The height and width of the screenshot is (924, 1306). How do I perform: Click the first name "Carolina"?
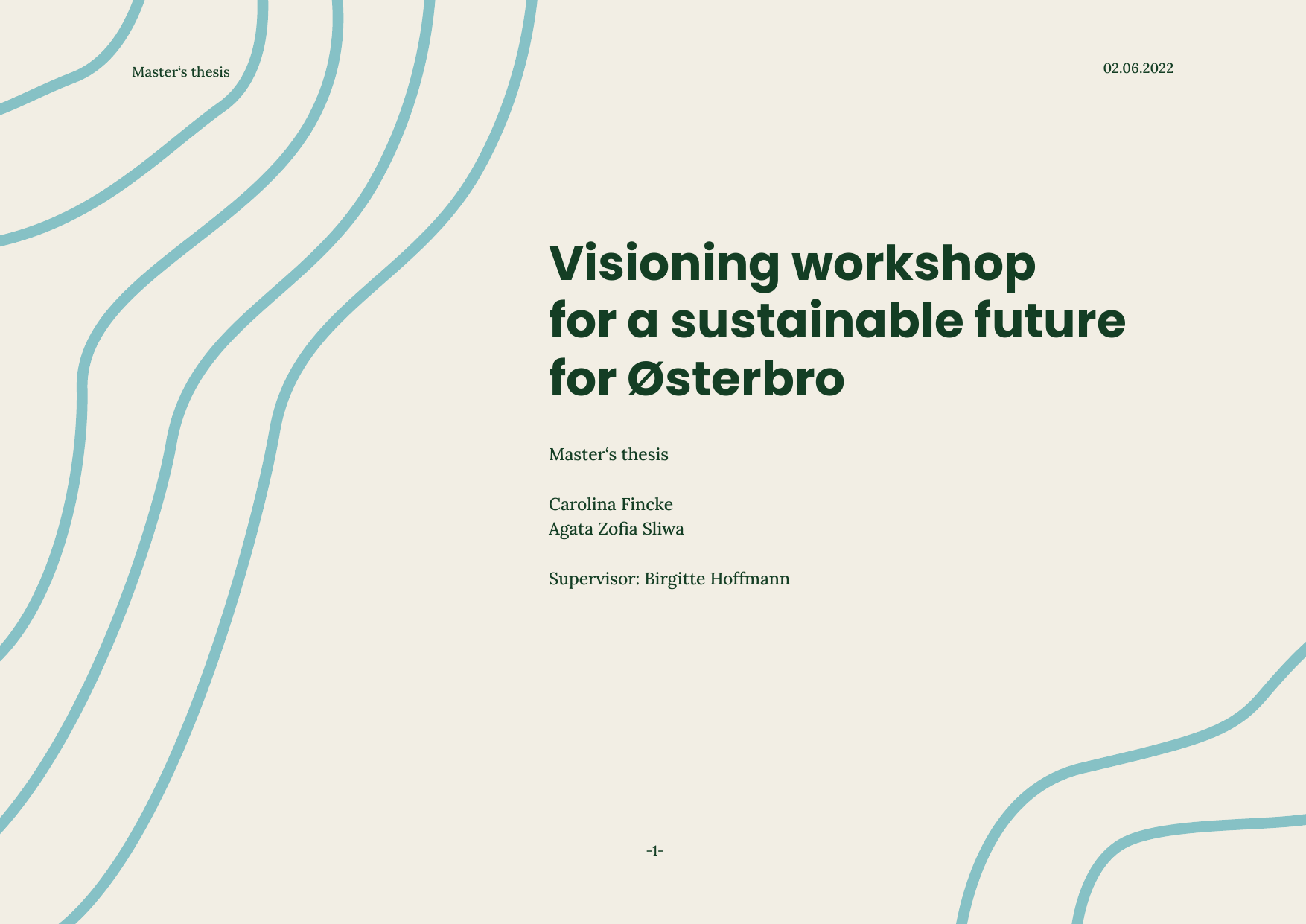point(582,505)
